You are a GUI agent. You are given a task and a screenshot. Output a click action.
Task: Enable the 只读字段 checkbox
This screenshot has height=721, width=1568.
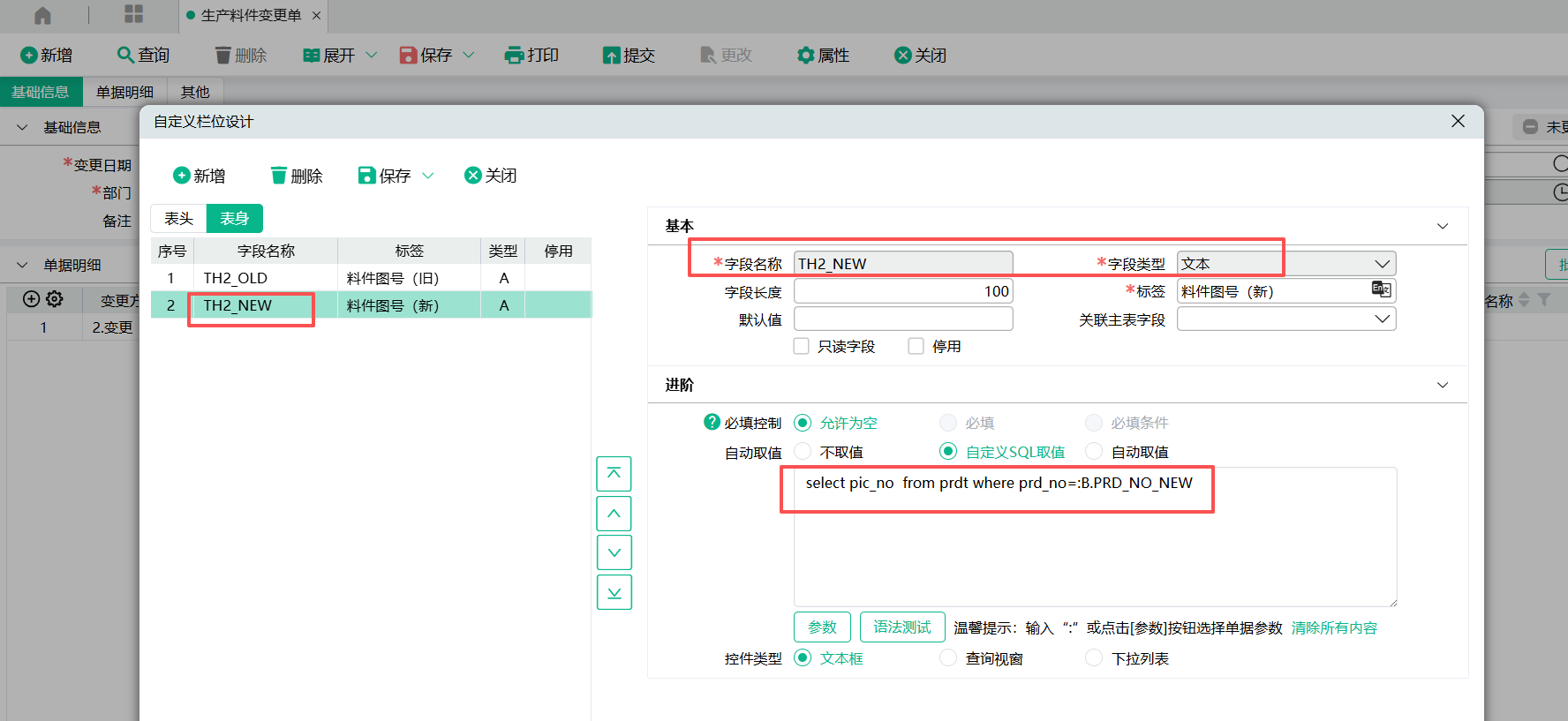click(802, 346)
